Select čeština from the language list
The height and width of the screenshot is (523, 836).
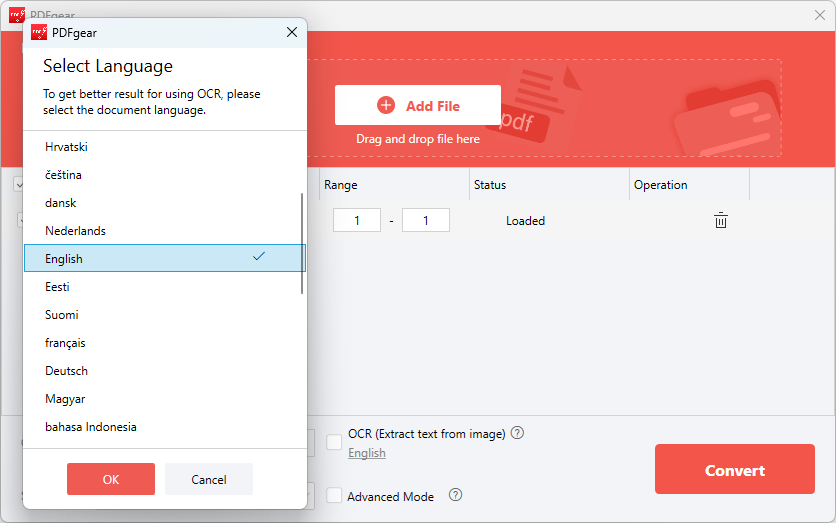[x=165, y=175]
